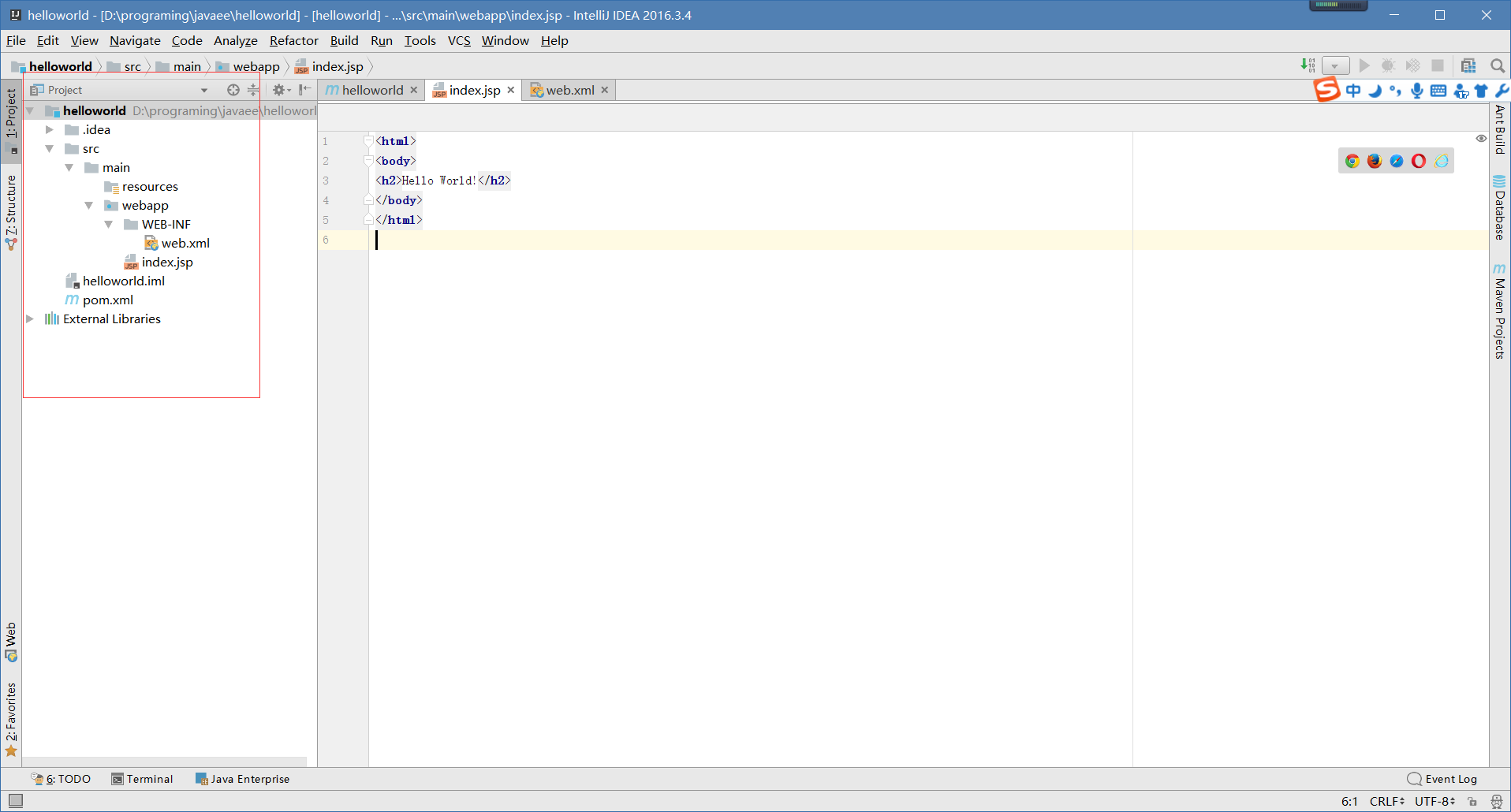Toggle the 2: Favorites tool window

(11, 719)
